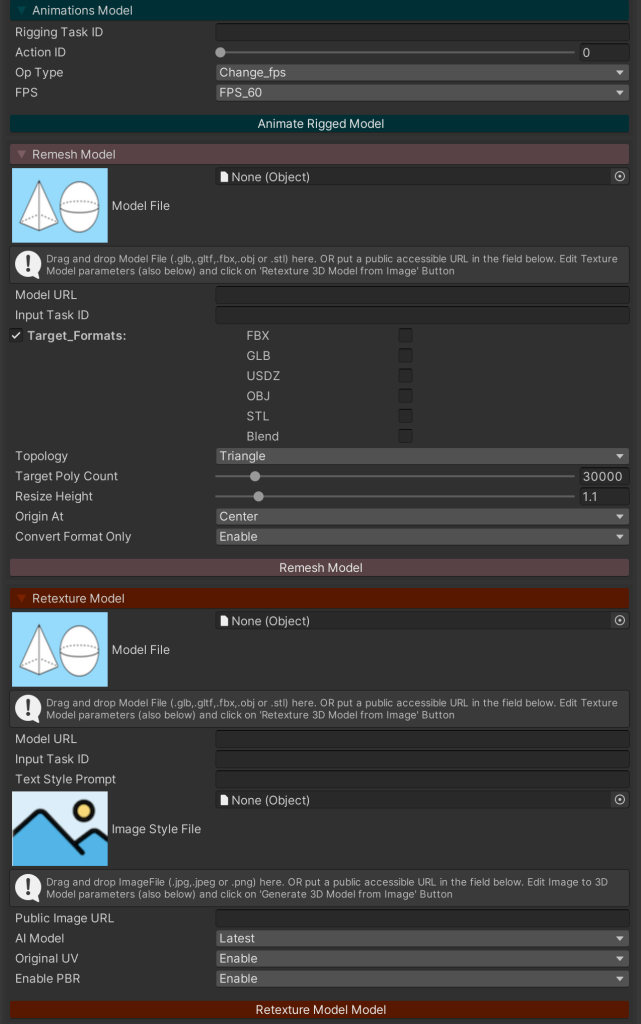Open the Op Type dropdown showing Change_fps
Image resolution: width=641 pixels, height=1024 pixels.
pyautogui.click(x=421, y=73)
